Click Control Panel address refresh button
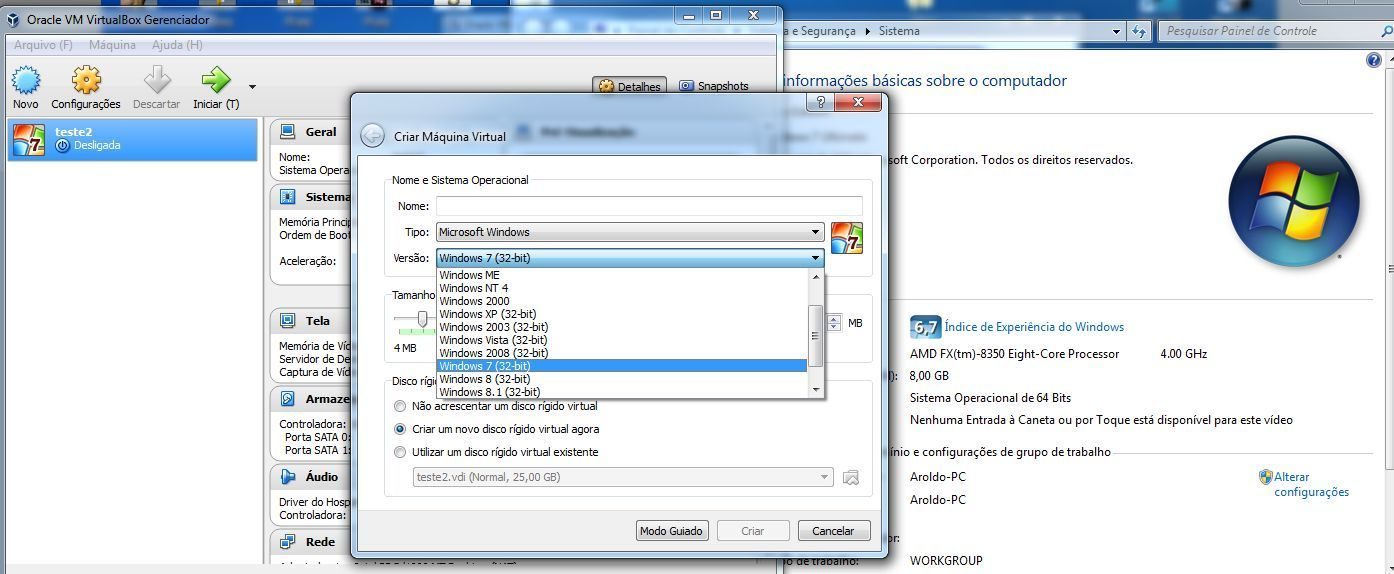 pyautogui.click(x=1140, y=31)
